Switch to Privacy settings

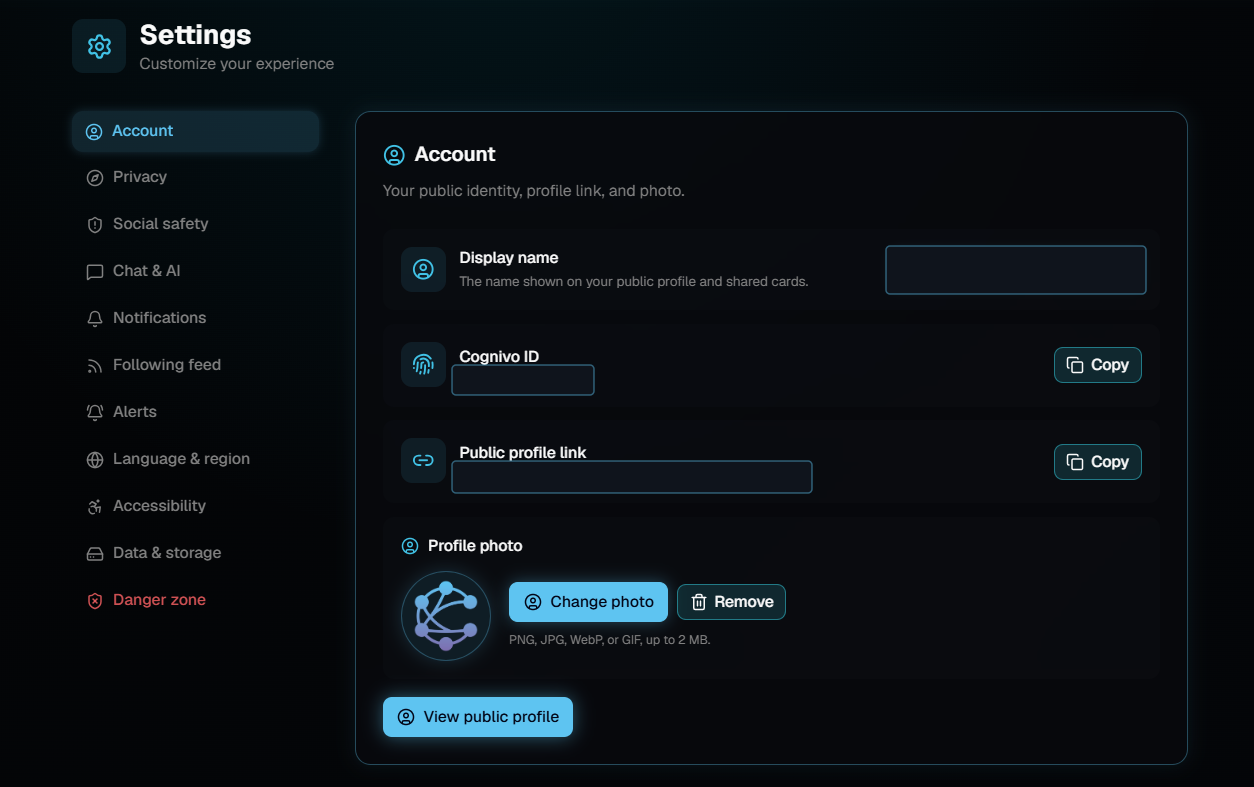(196, 177)
